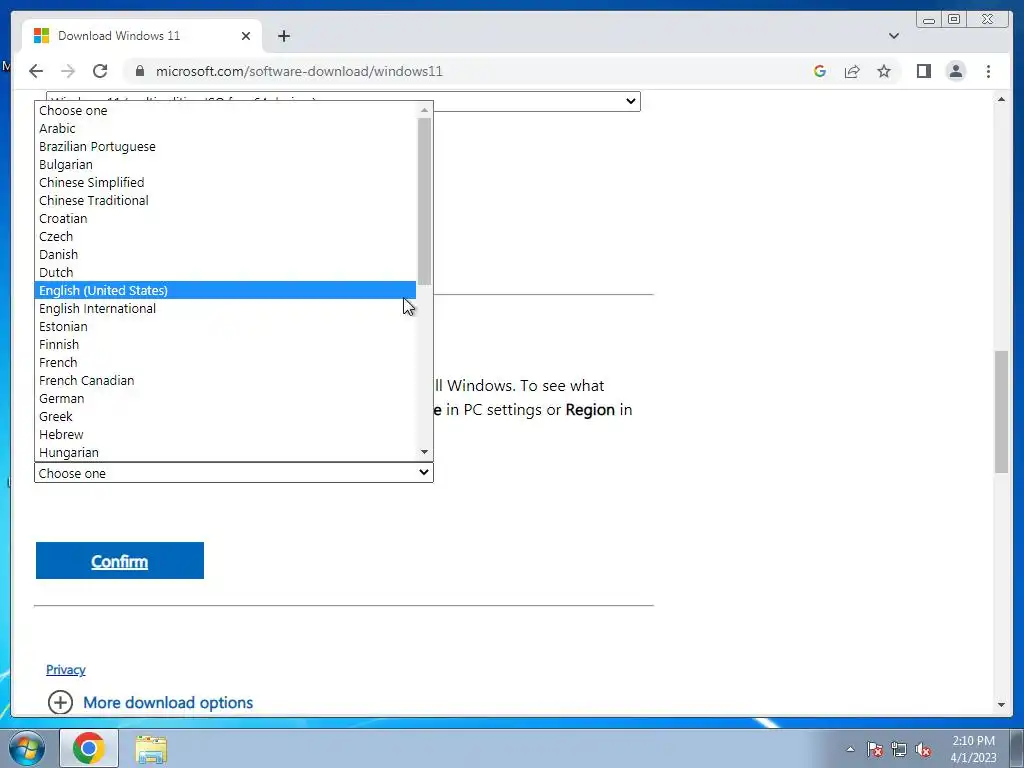1024x768 pixels.
Task: Click the page scrollbar down arrow
Action: tap(1002, 705)
